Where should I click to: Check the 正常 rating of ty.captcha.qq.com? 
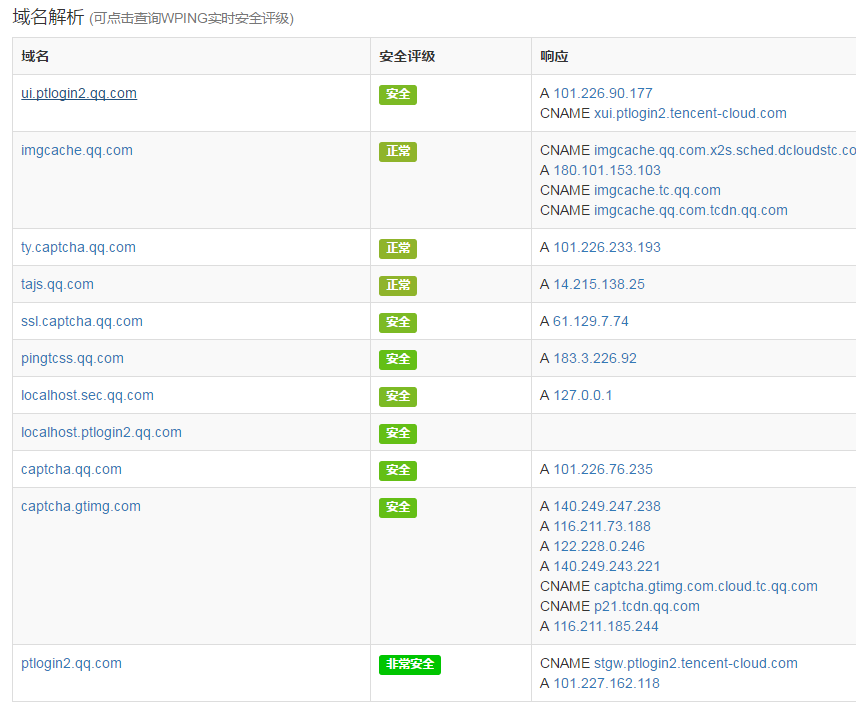coord(398,248)
